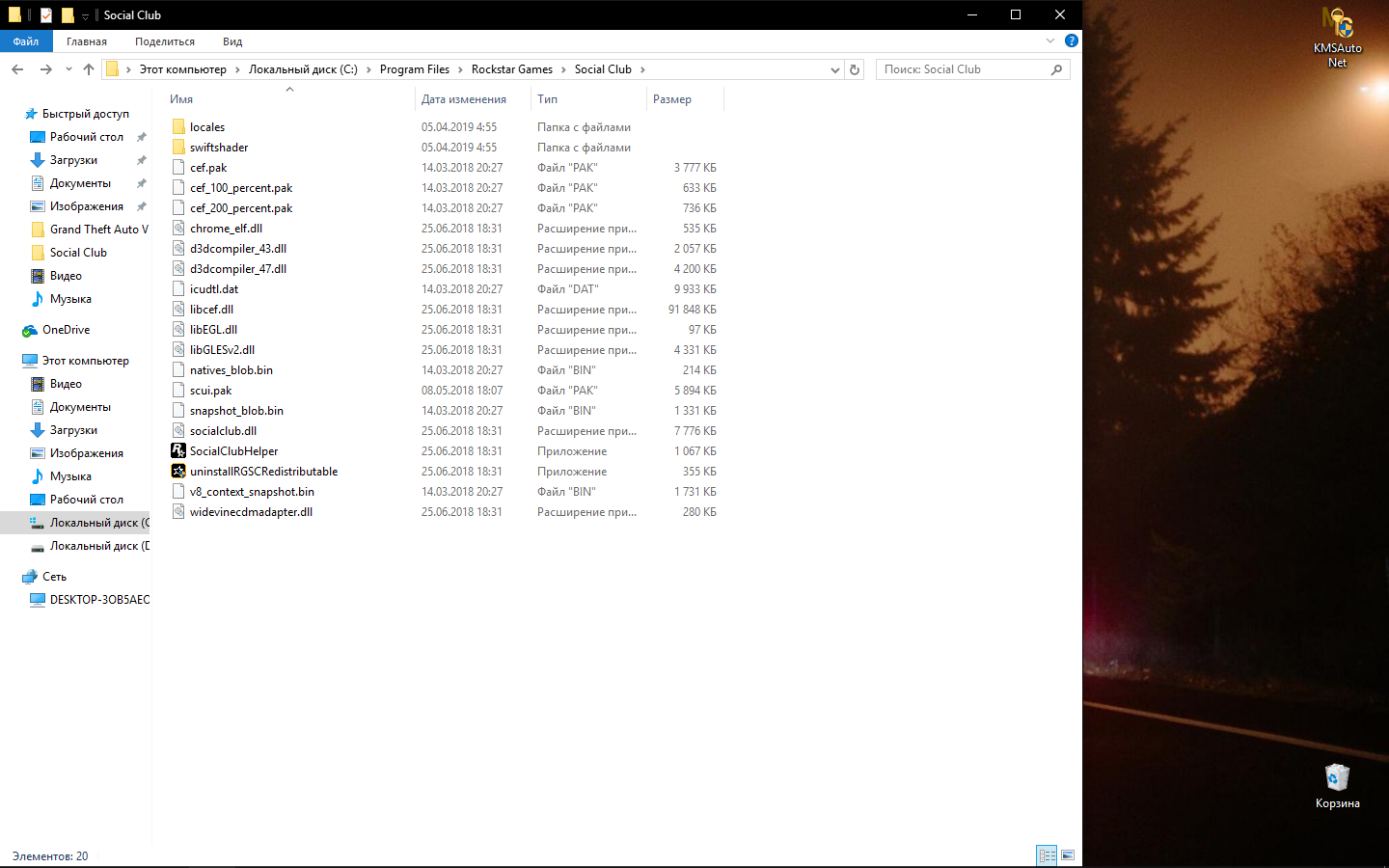Open the KMSAuto Net desktop icon
This screenshot has height=868, width=1389.
coord(1337,39)
